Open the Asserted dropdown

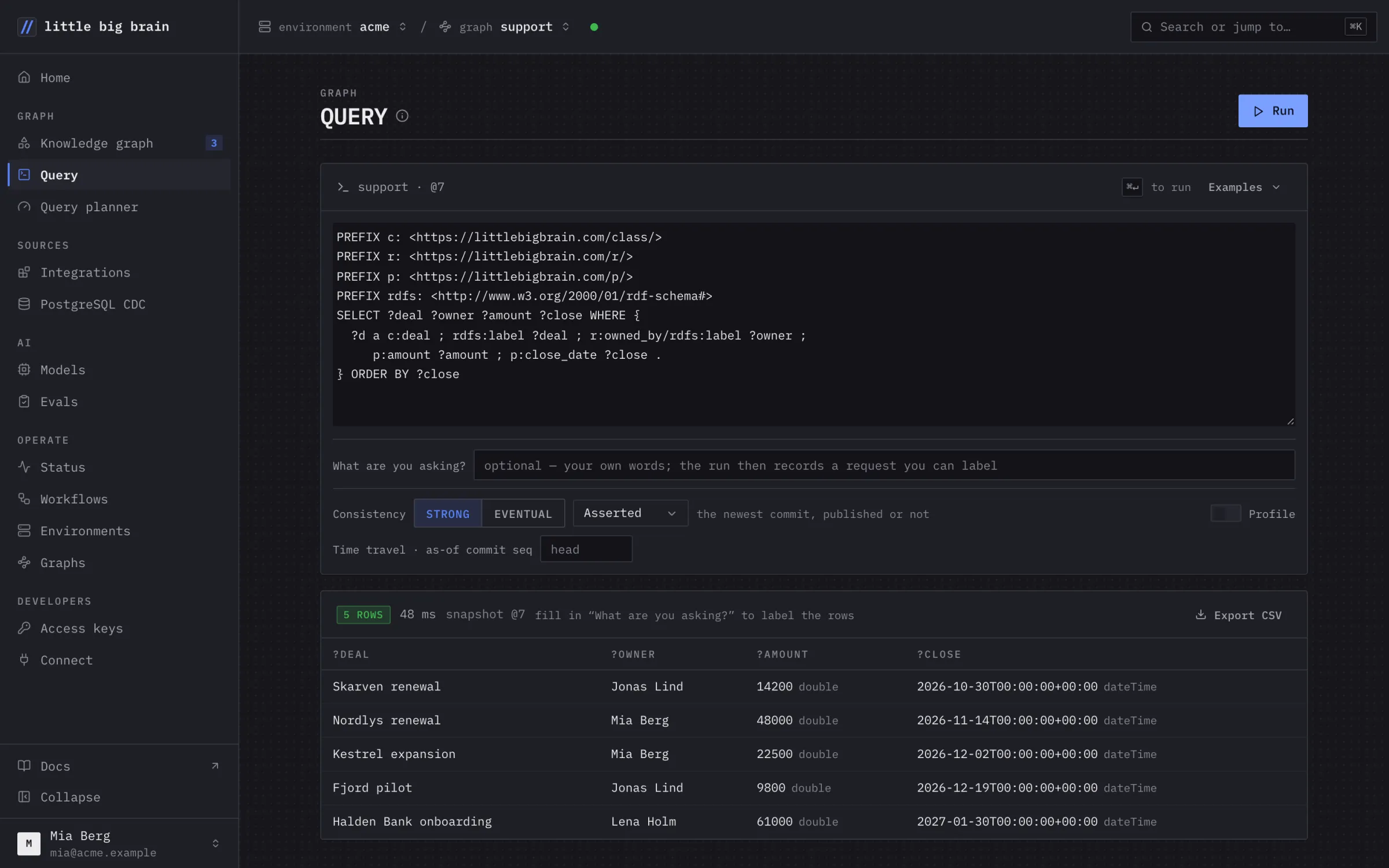click(x=630, y=513)
